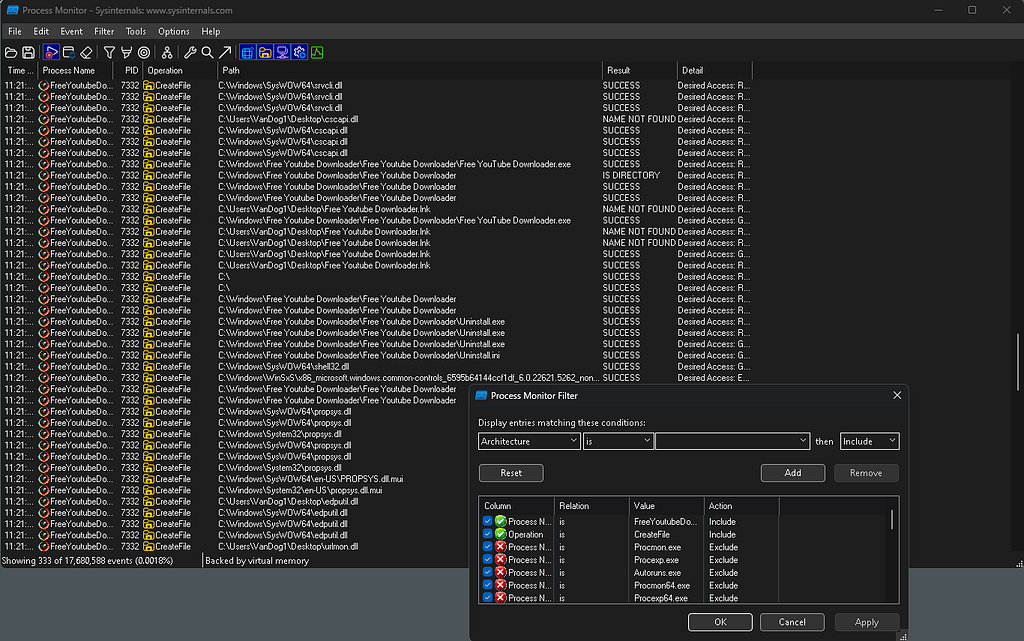Viewport: 1024px width, 641px height.
Task: Toggle event Capture in toolbar
Action: tap(51, 53)
